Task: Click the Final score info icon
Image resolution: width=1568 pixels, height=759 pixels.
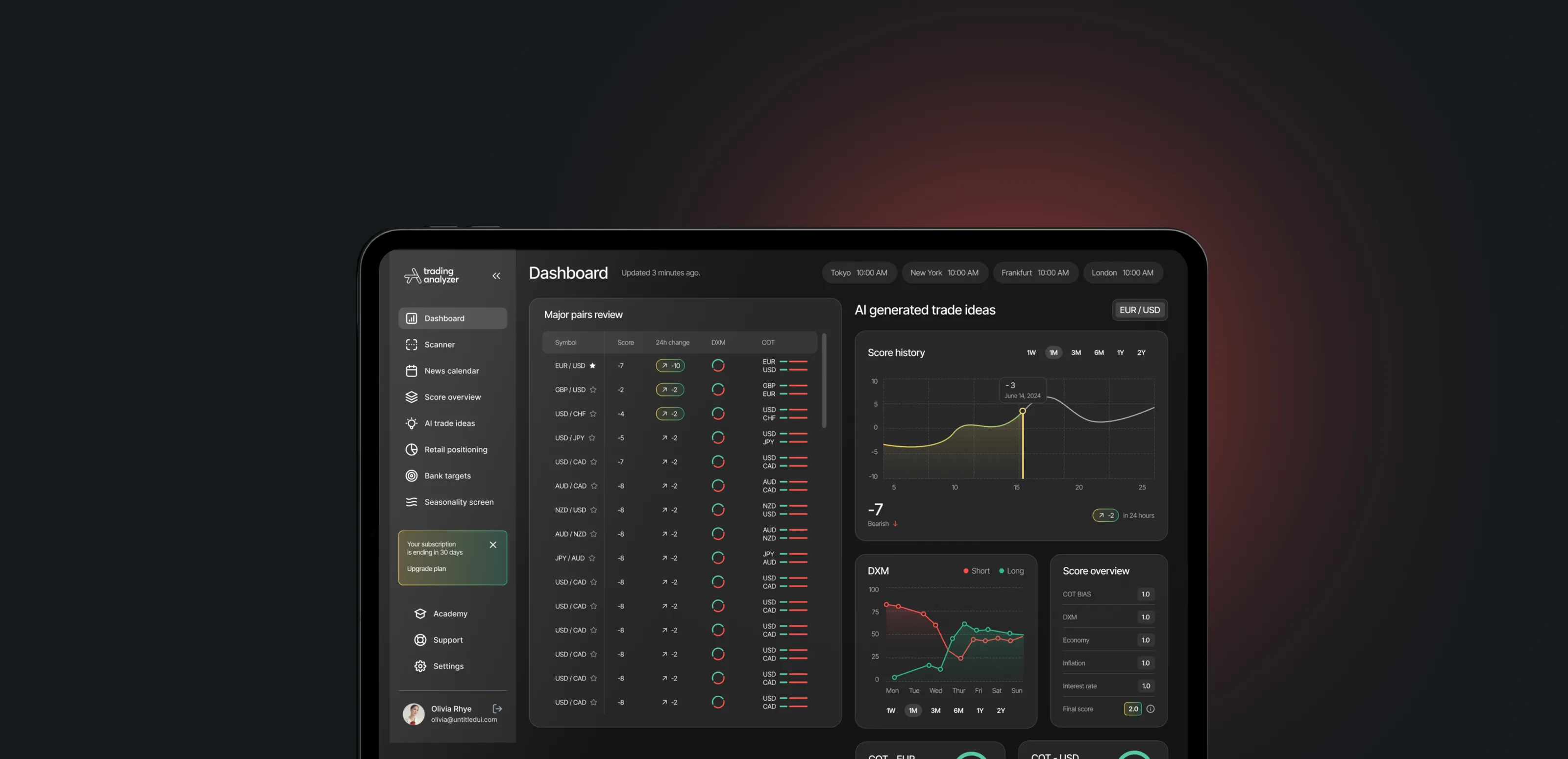Action: coord(1151,709)
